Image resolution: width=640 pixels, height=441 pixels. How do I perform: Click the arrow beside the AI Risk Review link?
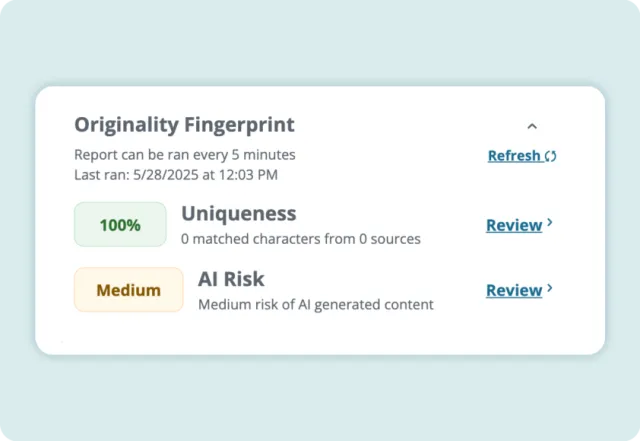tap(550, 289)
